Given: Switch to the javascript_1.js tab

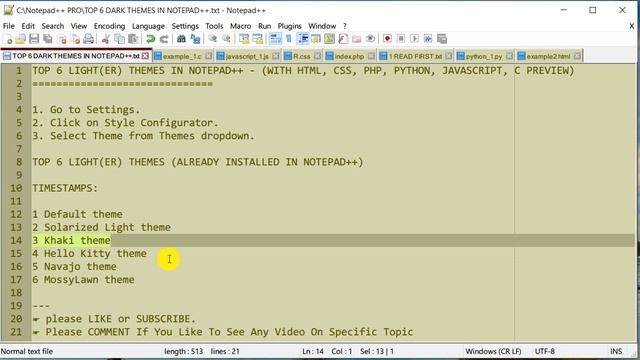Looking at the screenshot, I should (247, 56).
